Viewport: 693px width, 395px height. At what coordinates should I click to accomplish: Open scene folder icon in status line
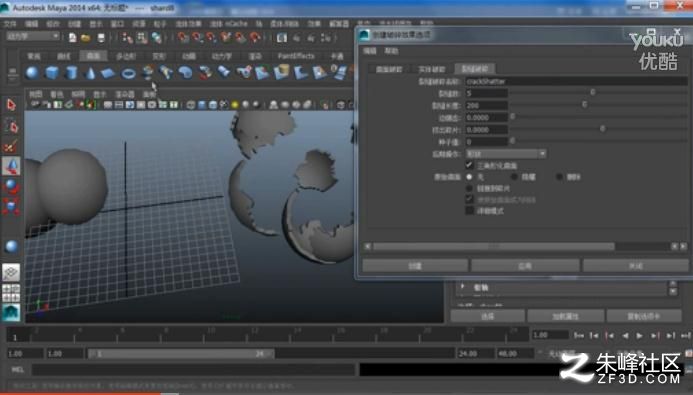tap(86, 38)
